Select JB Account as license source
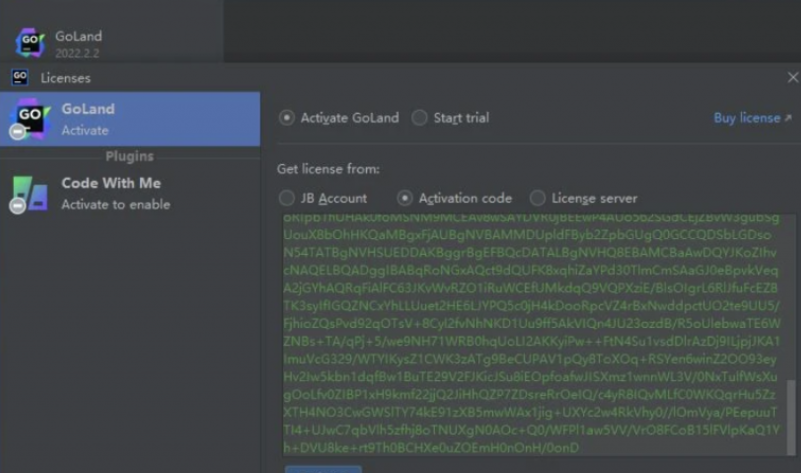The height and width of the screenshot is (473, 801). pos(287,198)
